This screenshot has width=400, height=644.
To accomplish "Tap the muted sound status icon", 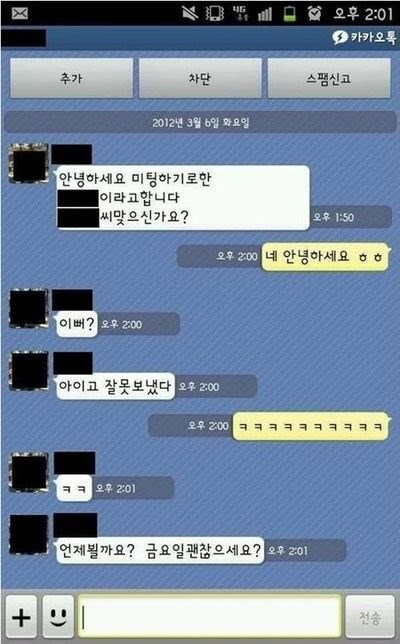I will pyautogui.click(x=190, y=14).
